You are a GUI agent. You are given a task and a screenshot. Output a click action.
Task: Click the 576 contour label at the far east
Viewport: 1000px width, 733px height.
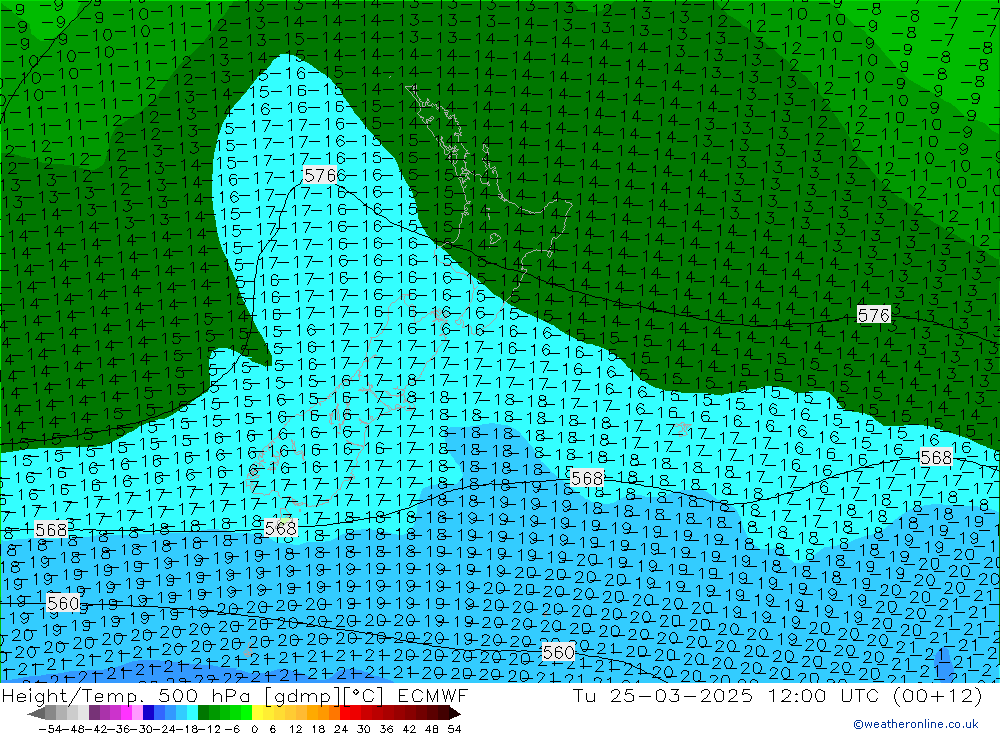pos(874,315)
